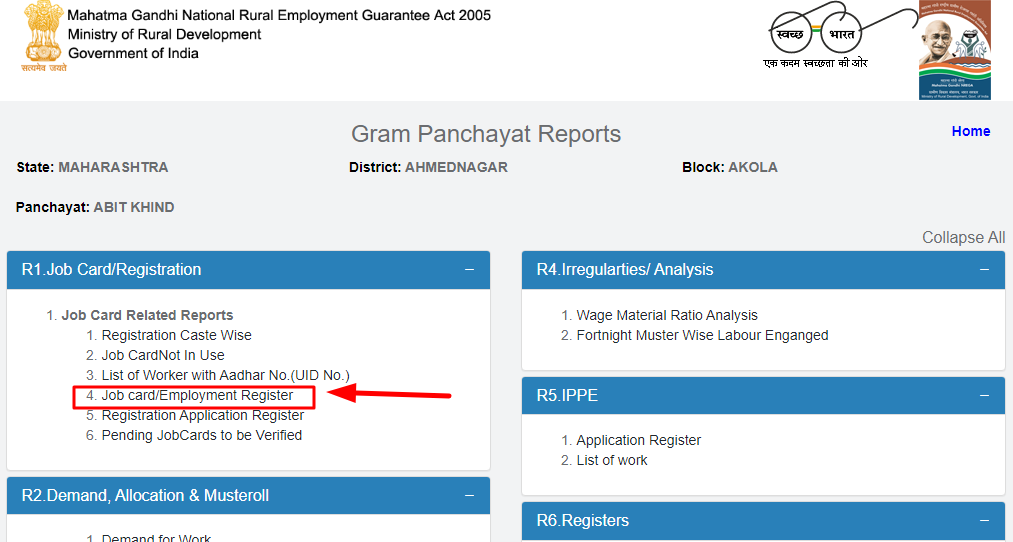
Task: Collapse the R2.Demand, Allocation & Musteroll panel minus
Action: 470,495
